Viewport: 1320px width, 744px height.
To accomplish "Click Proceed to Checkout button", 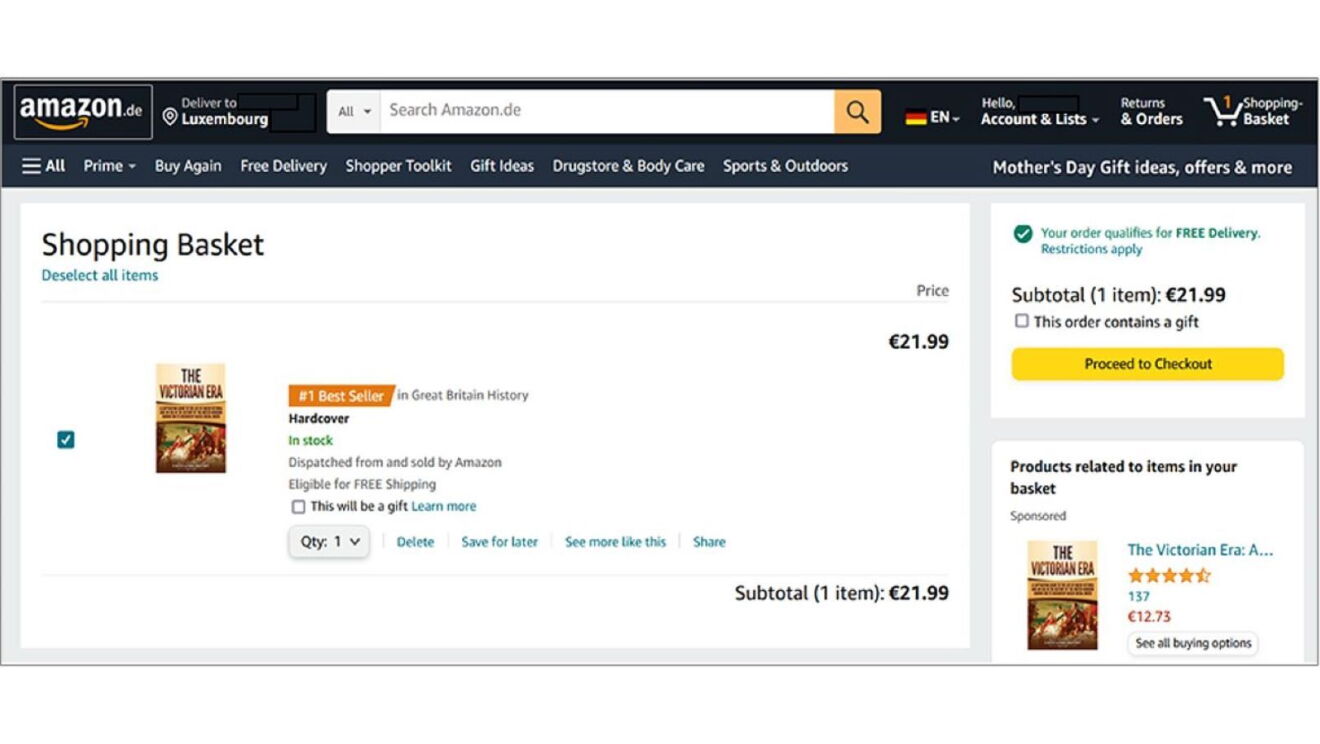I will click(x=1148, y=364).
